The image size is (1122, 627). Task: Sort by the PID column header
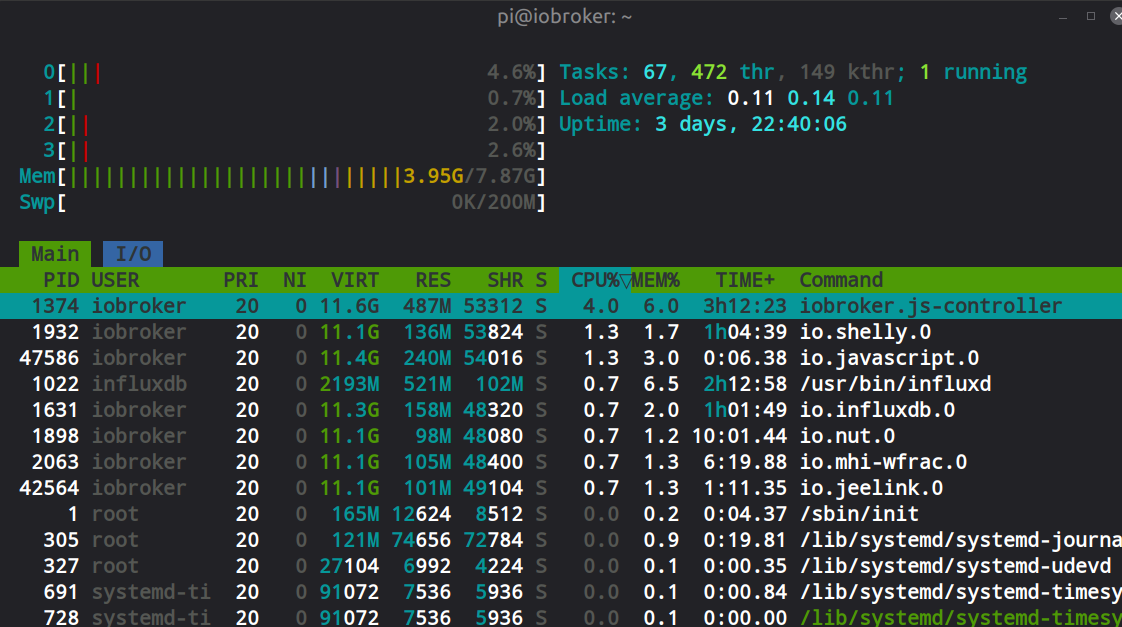coord(61,280)
